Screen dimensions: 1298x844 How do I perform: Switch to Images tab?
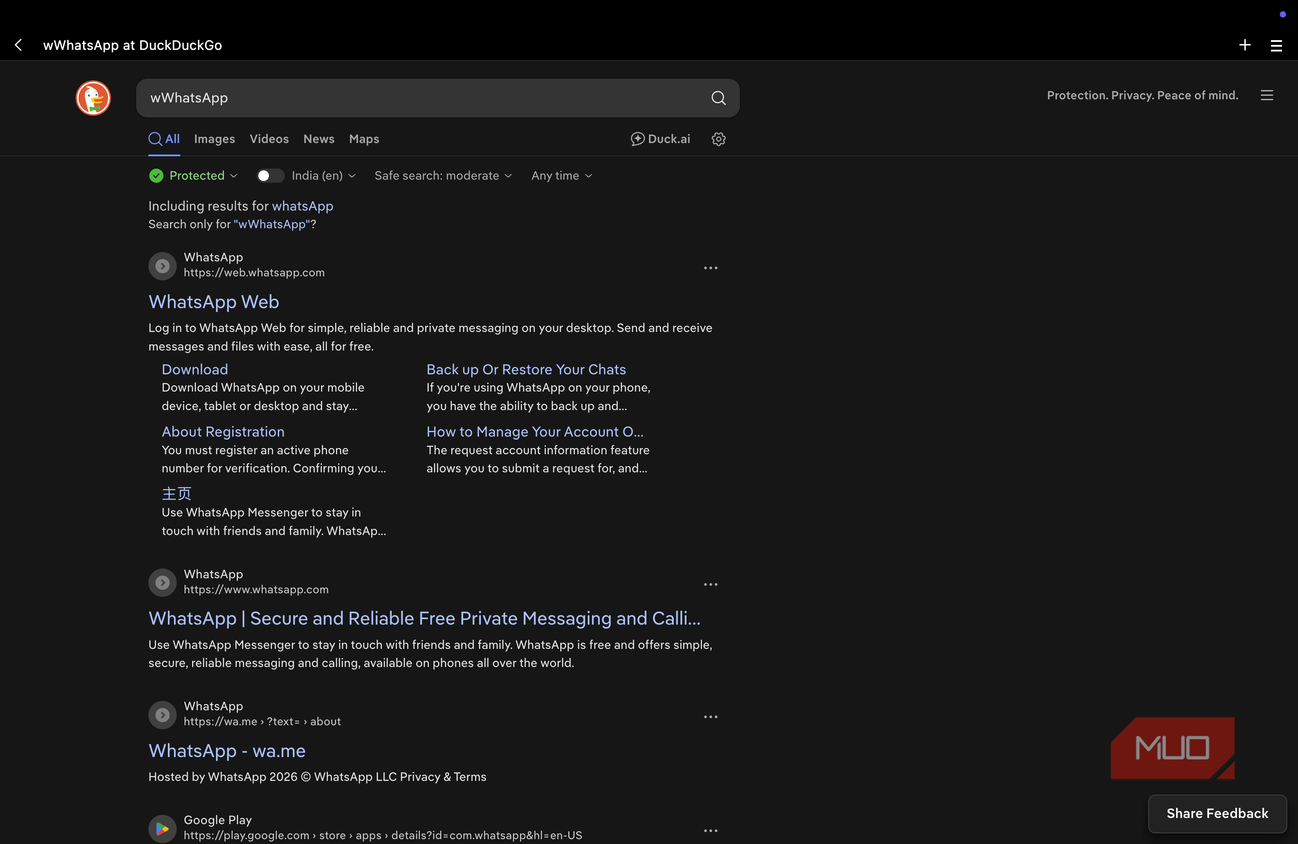click(214, 139)
